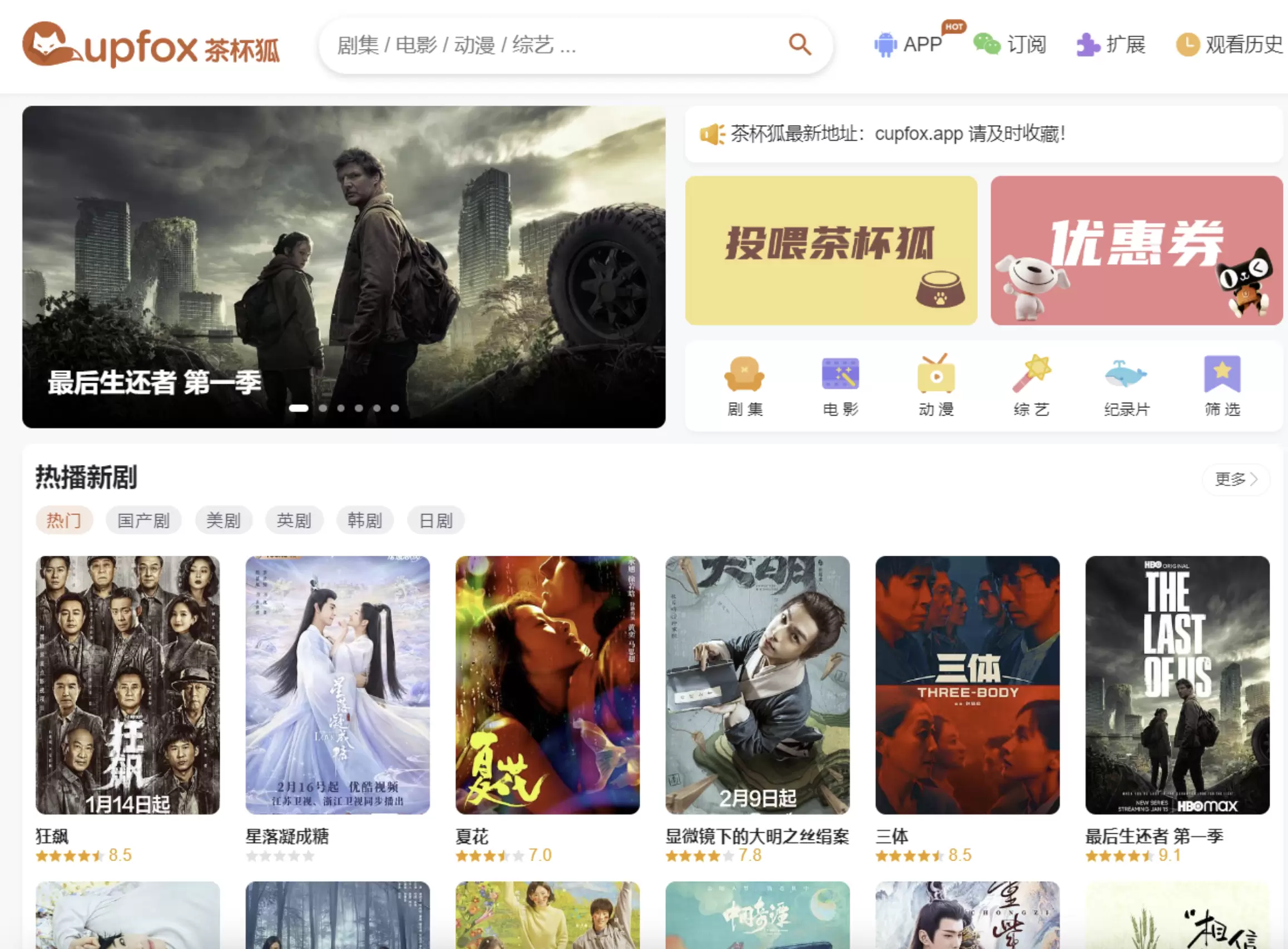Go to the second carousel slide dot
Screen dimensions: 1288x949
point(323,408)
